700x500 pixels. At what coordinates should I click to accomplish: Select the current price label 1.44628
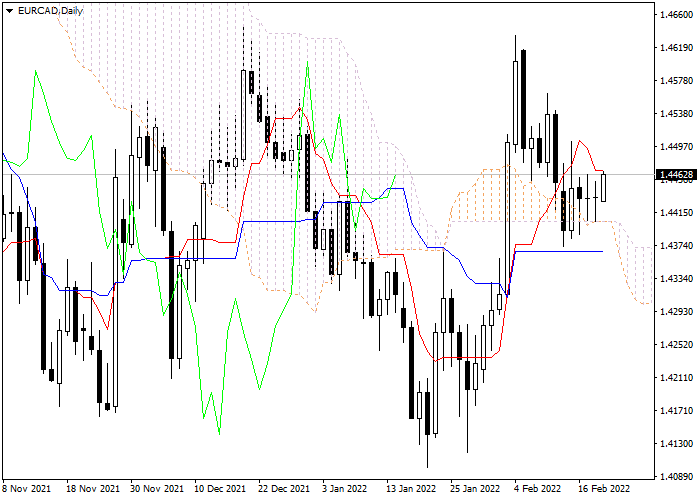coord(676,175)
